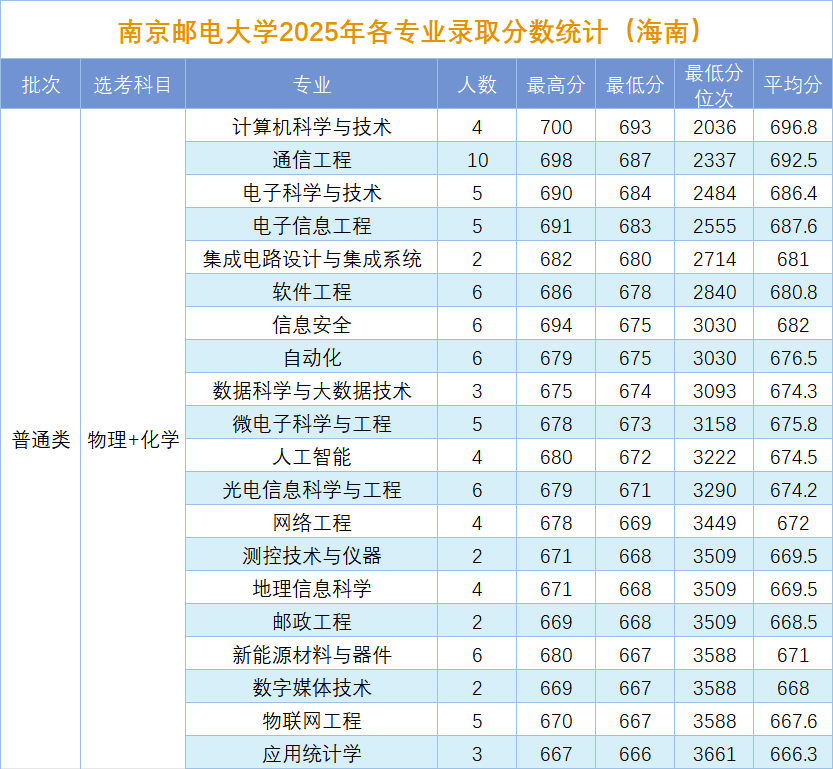Click rank value 3449
Image resolution: width=833 pixels, height=769 pixels.
[714, 523]
